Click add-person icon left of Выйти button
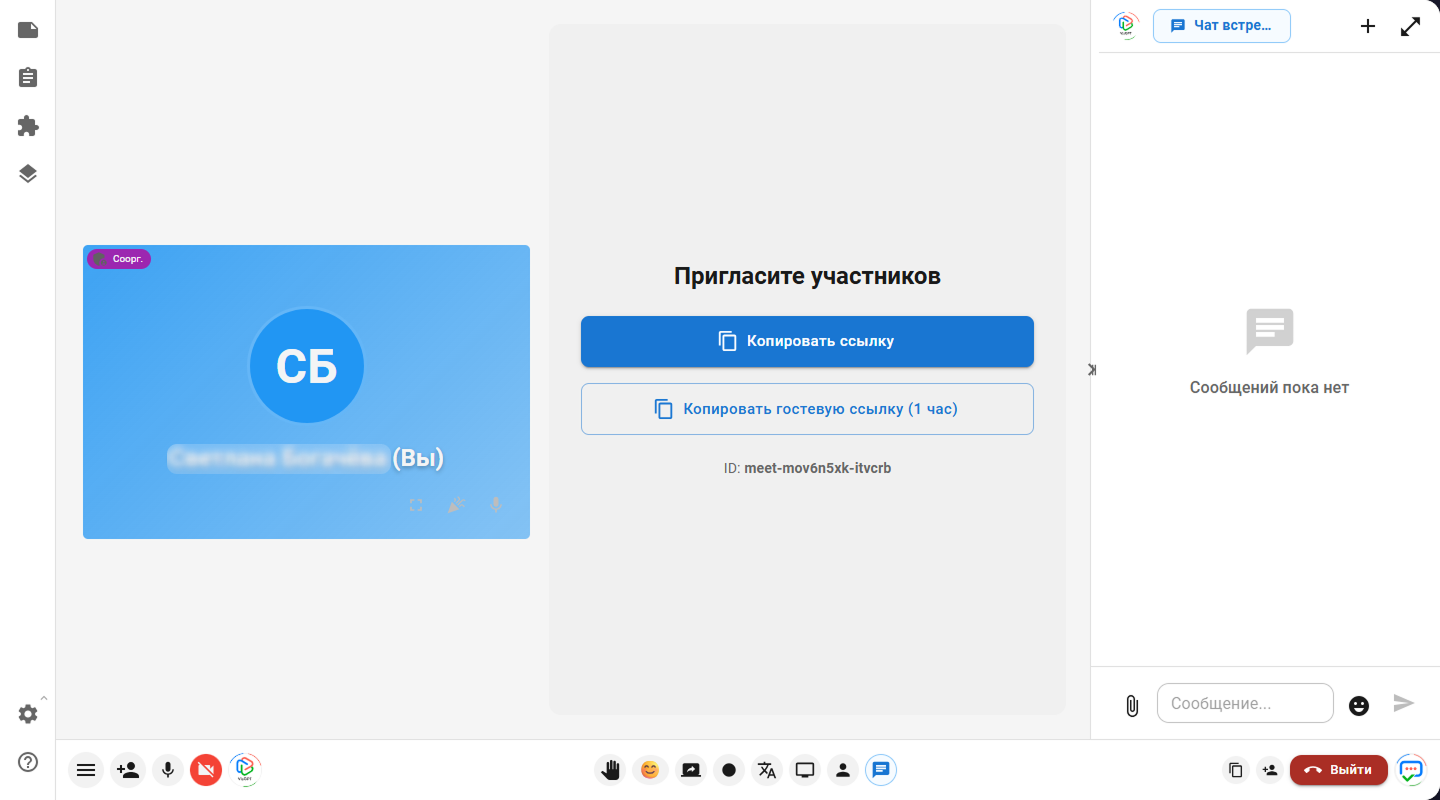The image size is (1440, 800). 1270,770
